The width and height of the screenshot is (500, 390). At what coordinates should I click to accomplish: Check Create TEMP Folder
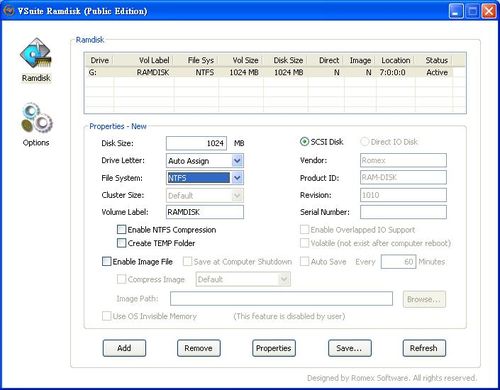click(x=122, y=243)
